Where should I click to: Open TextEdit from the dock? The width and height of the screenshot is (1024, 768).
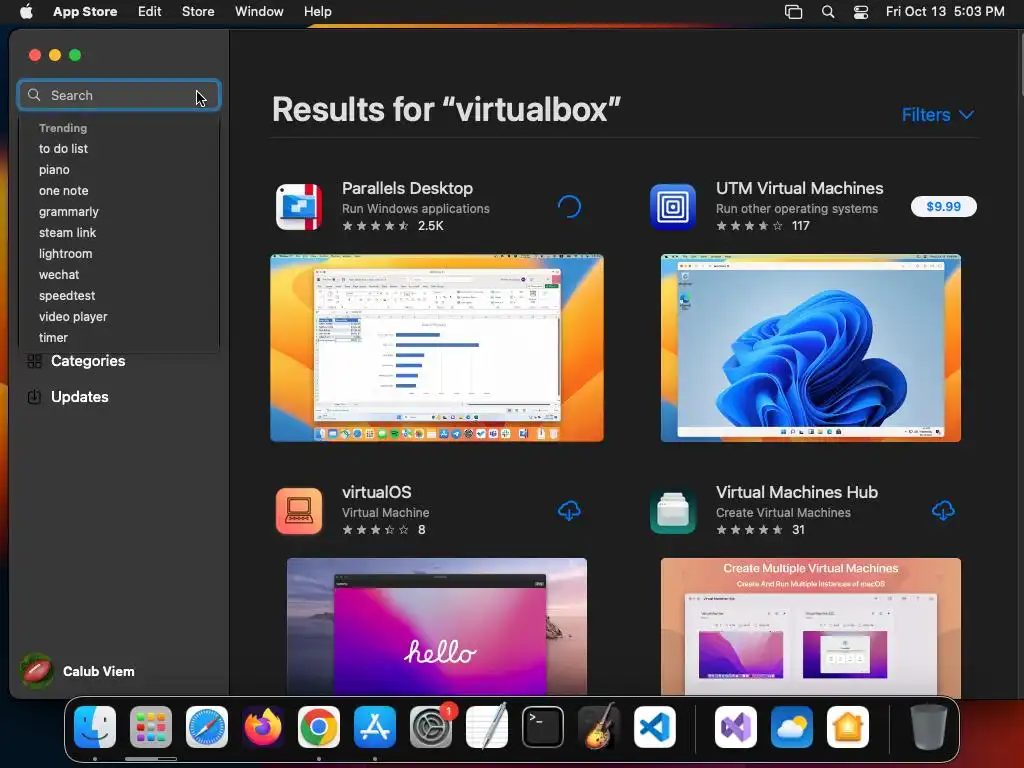[487, 727]
